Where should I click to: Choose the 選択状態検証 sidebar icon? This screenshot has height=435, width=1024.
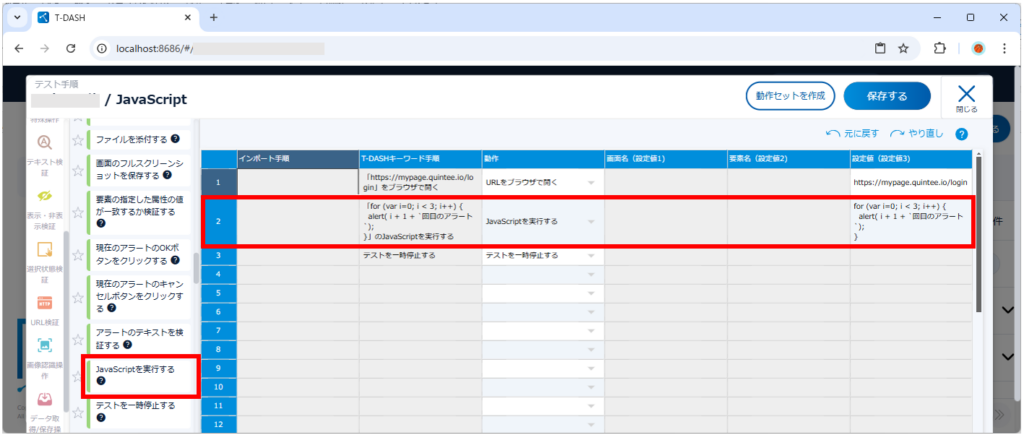click(x=43, y=249)
